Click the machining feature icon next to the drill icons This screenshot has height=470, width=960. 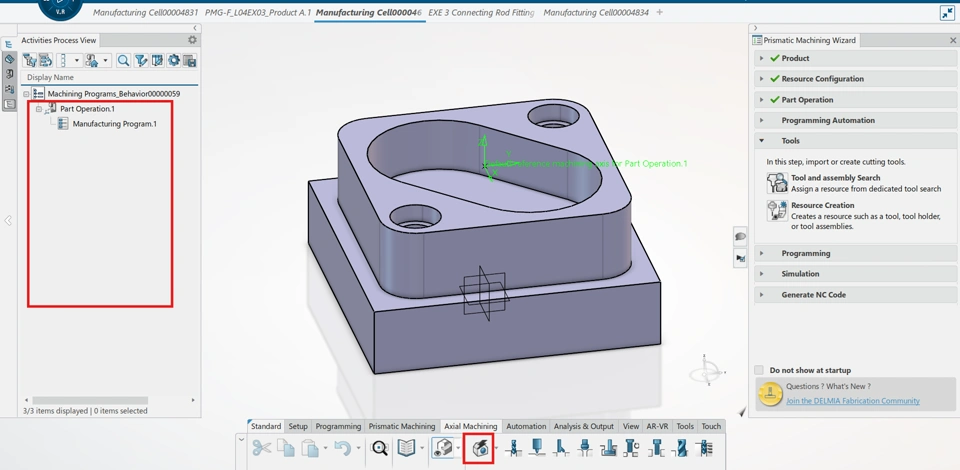(x=479, y=448)
